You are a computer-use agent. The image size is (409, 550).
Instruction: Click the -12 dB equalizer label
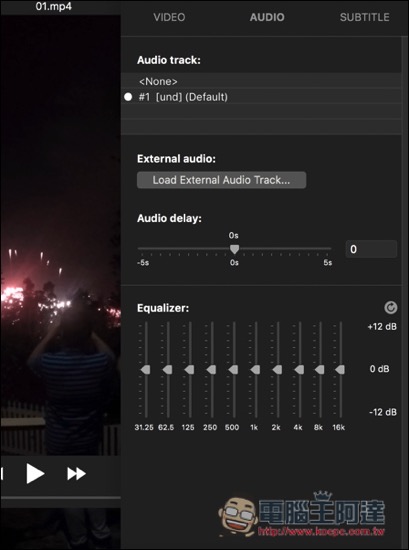tap(383, 412)
